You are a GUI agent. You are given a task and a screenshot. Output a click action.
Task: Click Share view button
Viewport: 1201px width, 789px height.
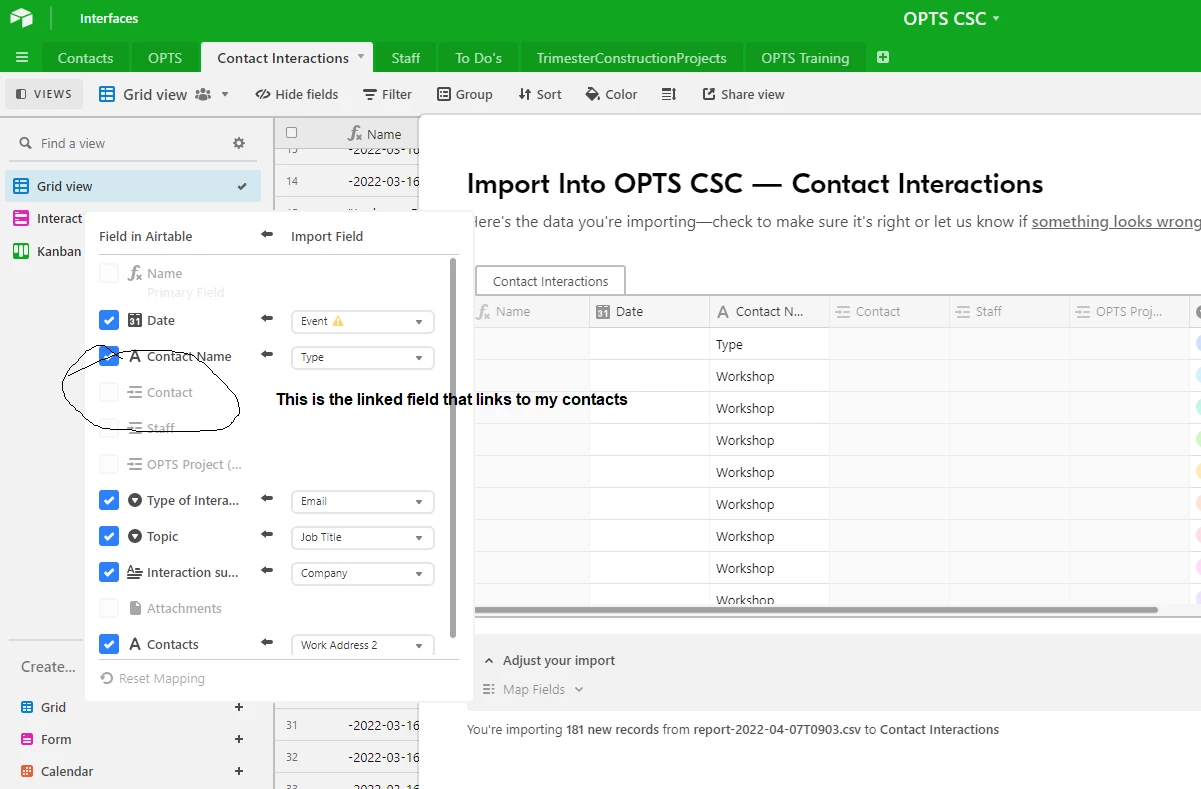[x=743, y=94]
